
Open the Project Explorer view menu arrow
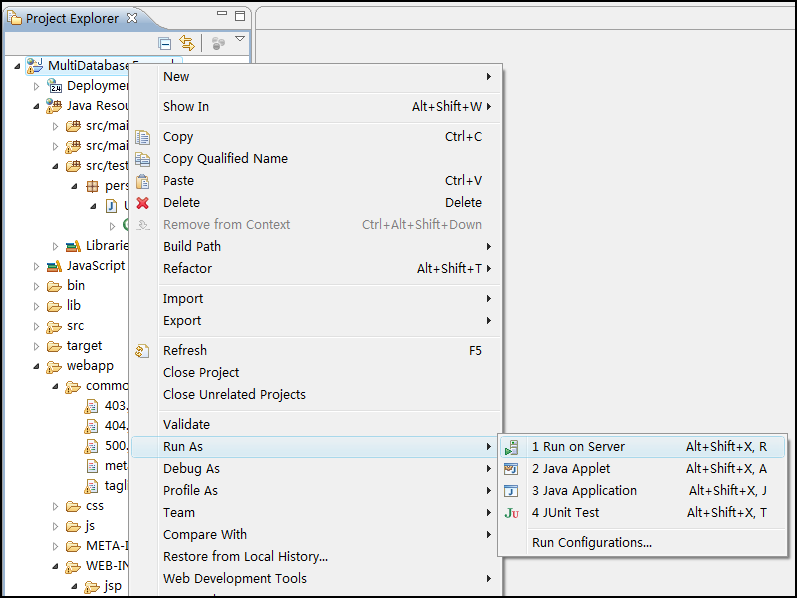[240, 39]
